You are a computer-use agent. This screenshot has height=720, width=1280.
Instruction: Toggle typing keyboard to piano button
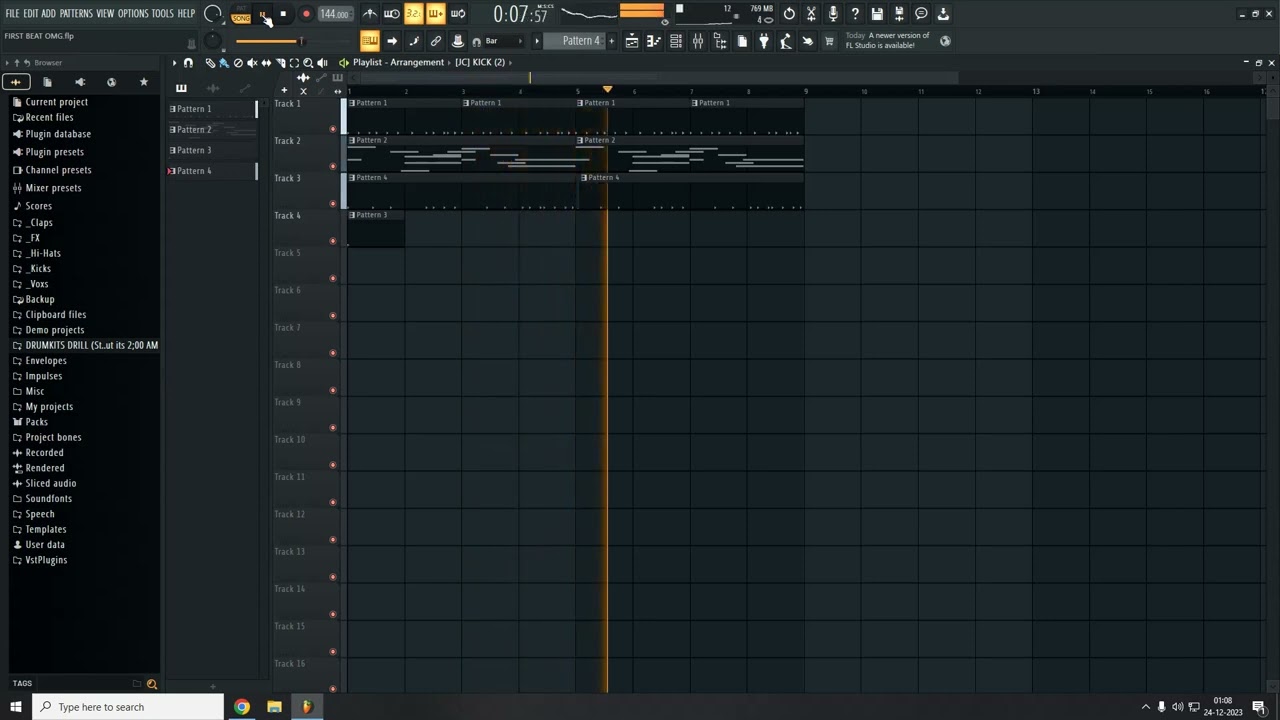[370, 41]
